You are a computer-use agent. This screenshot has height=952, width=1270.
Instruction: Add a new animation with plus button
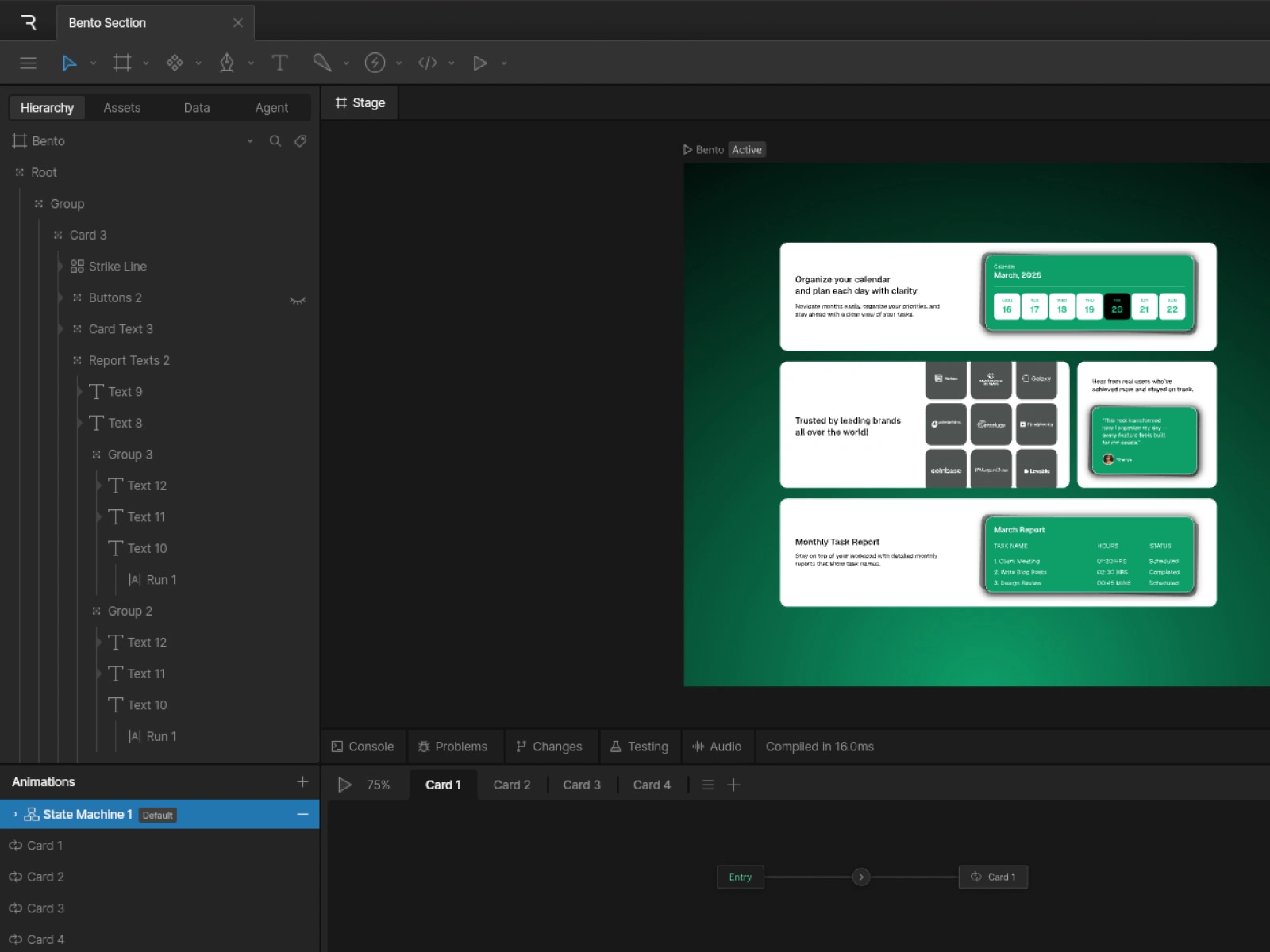pos(302,781)
